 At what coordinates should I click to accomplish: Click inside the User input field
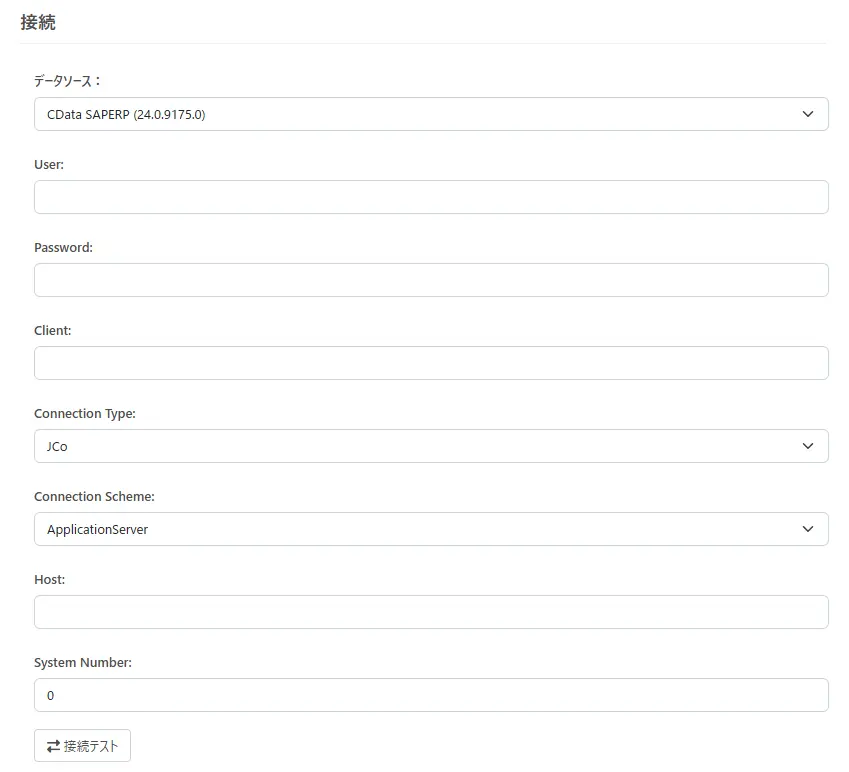[430, 197]
